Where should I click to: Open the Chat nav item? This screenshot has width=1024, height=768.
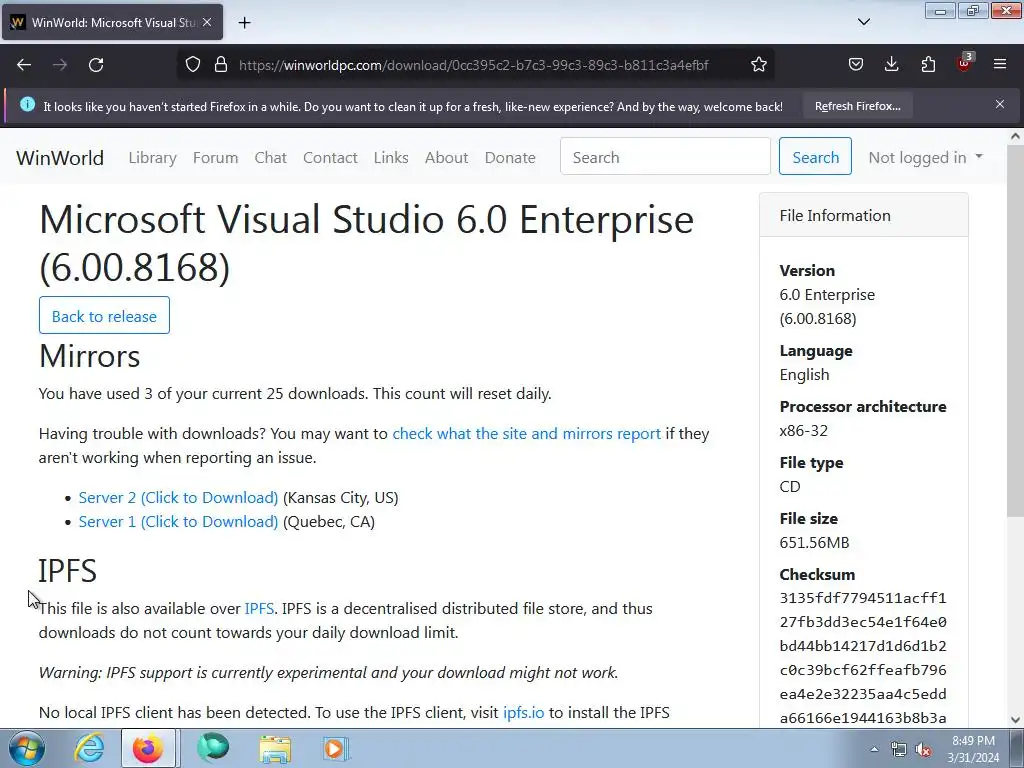(270, 157)
